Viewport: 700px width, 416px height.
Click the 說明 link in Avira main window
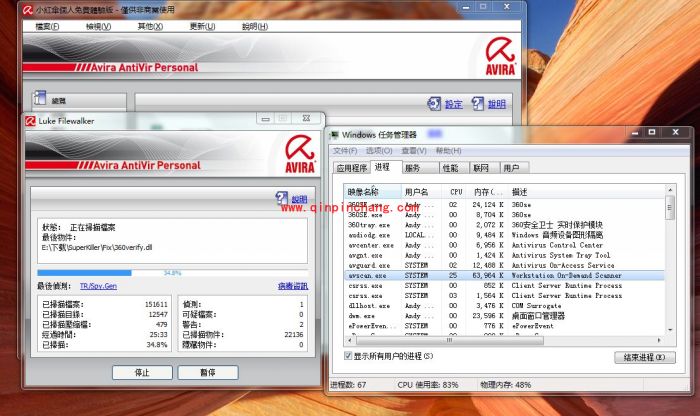point(496,104)
